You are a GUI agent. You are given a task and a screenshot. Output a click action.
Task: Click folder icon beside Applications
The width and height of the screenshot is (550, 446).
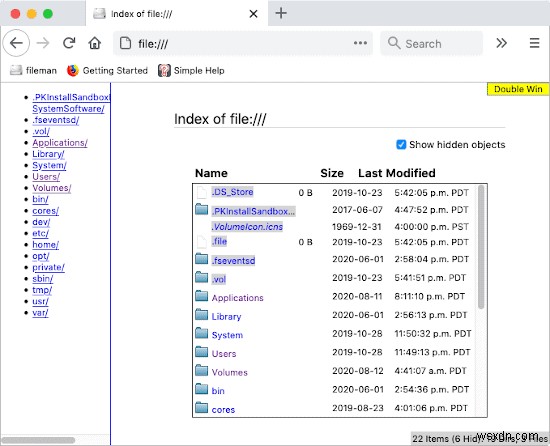pyautogui.click(x=202, y=296)
